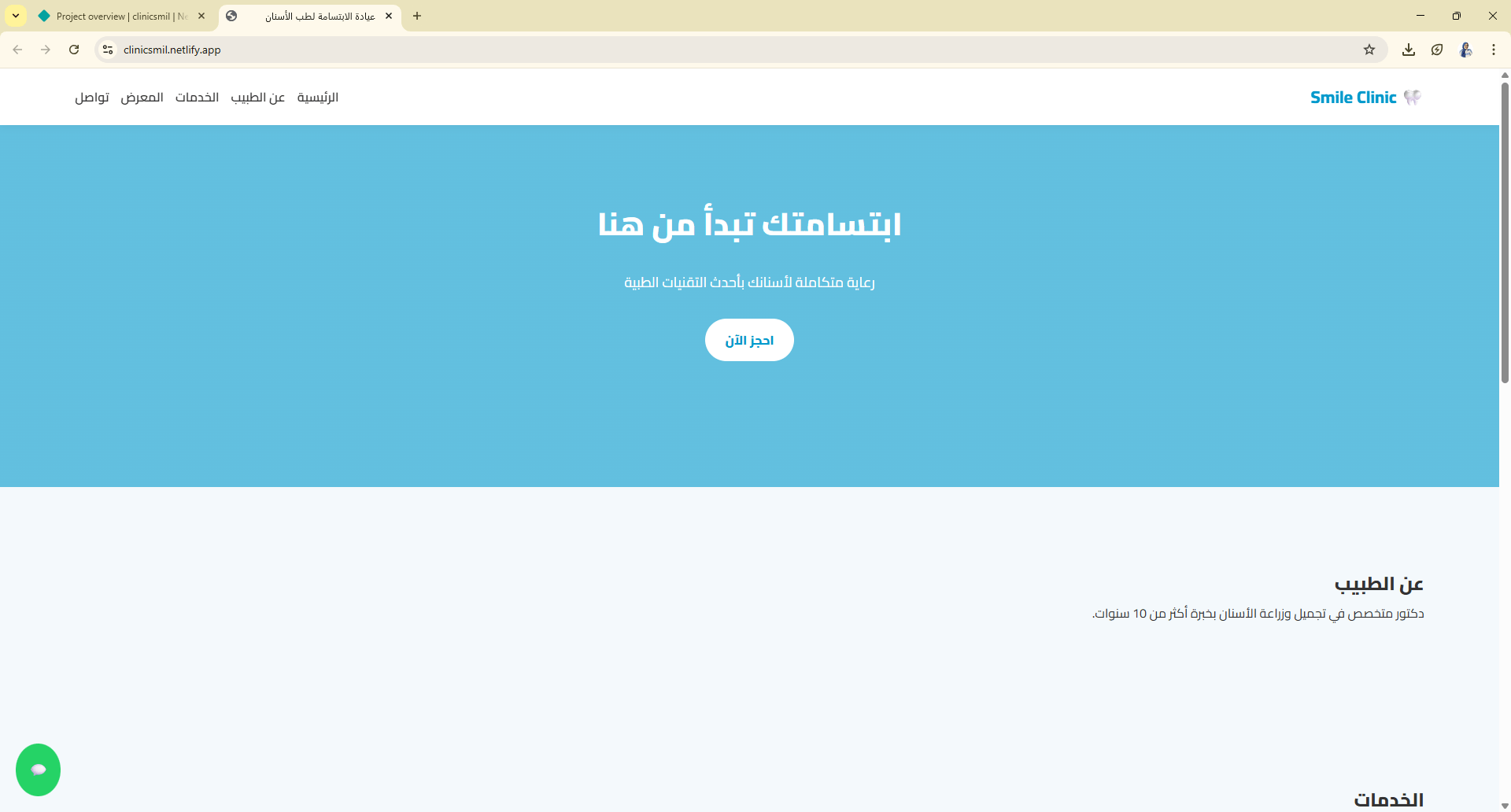Viewport: 1511px width, 812px height.
Task: Click the chat bubble icon bottom left
Action: [x=38, y=770]
